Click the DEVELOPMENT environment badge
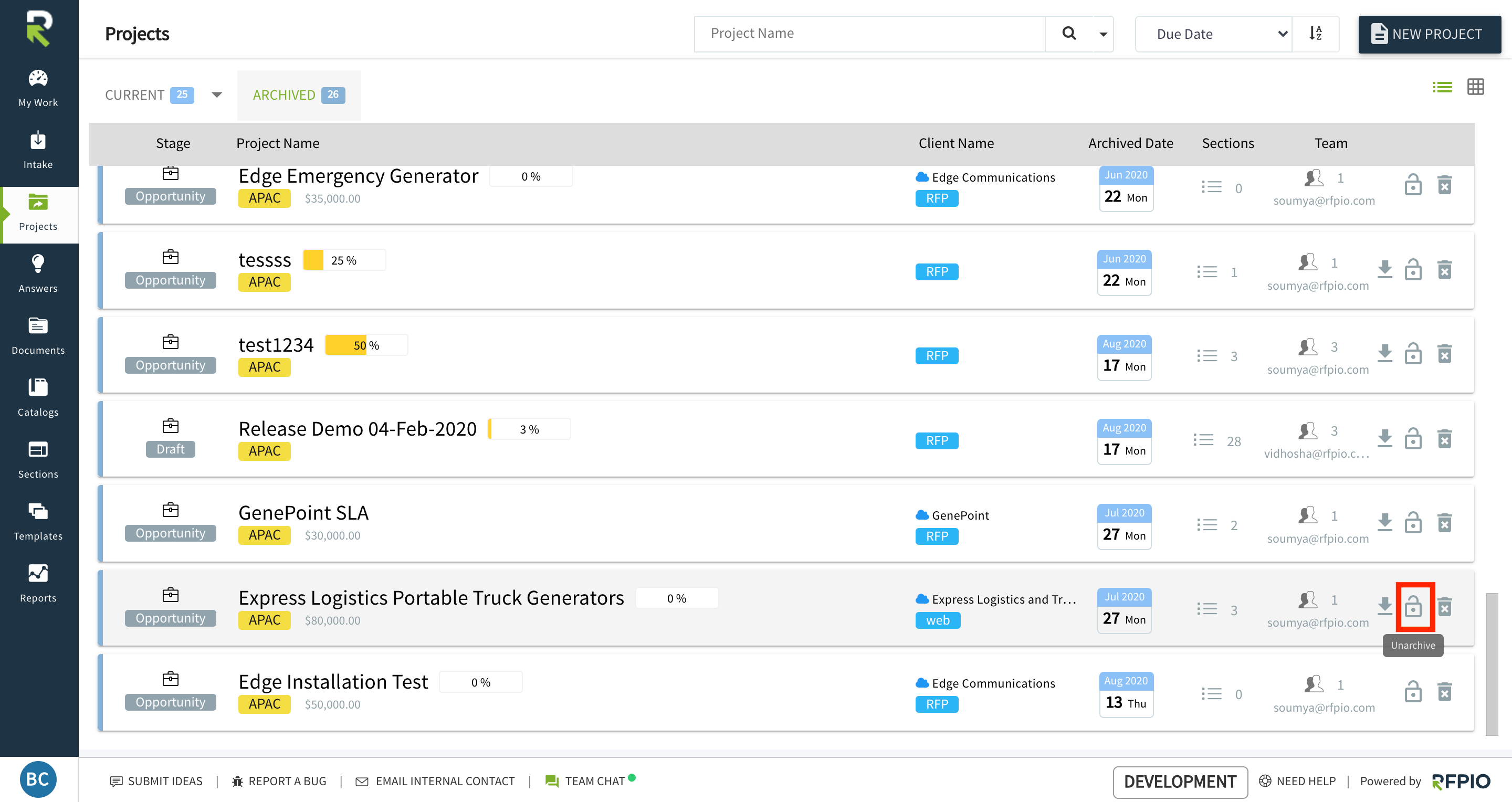 tap(1180, 782)
